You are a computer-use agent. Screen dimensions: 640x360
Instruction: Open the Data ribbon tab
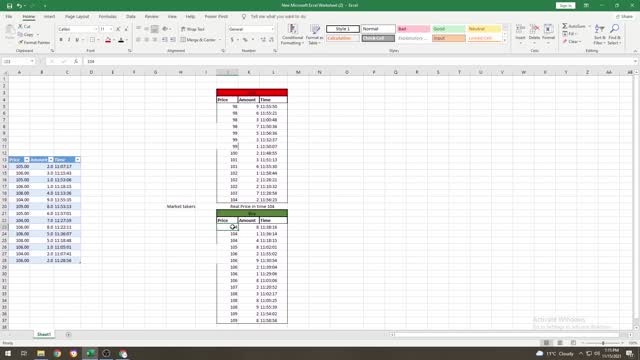(x=131, y=17)
